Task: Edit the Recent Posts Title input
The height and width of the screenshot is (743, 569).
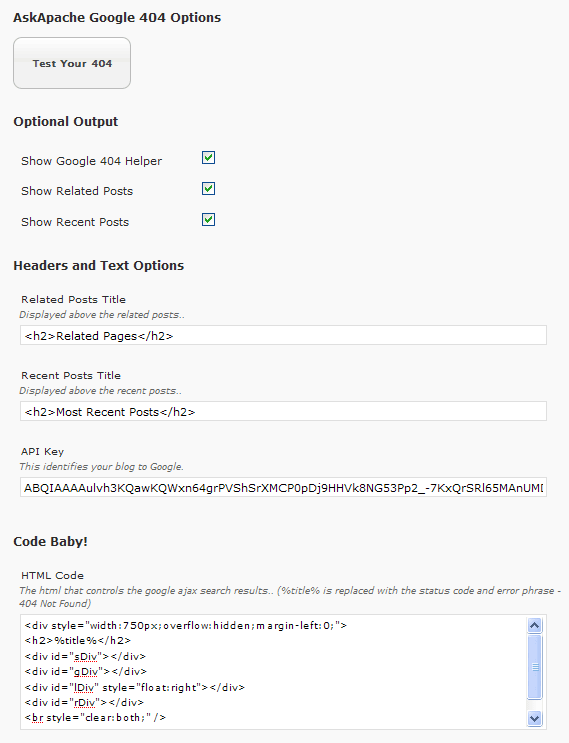Action: click(x=283, y=411)
